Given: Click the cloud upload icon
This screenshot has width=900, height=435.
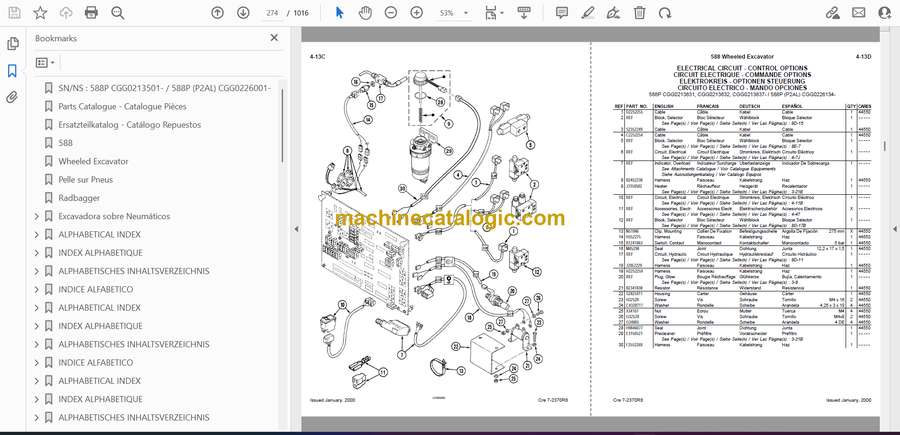Looking at the screenshot, I should 66,13.
